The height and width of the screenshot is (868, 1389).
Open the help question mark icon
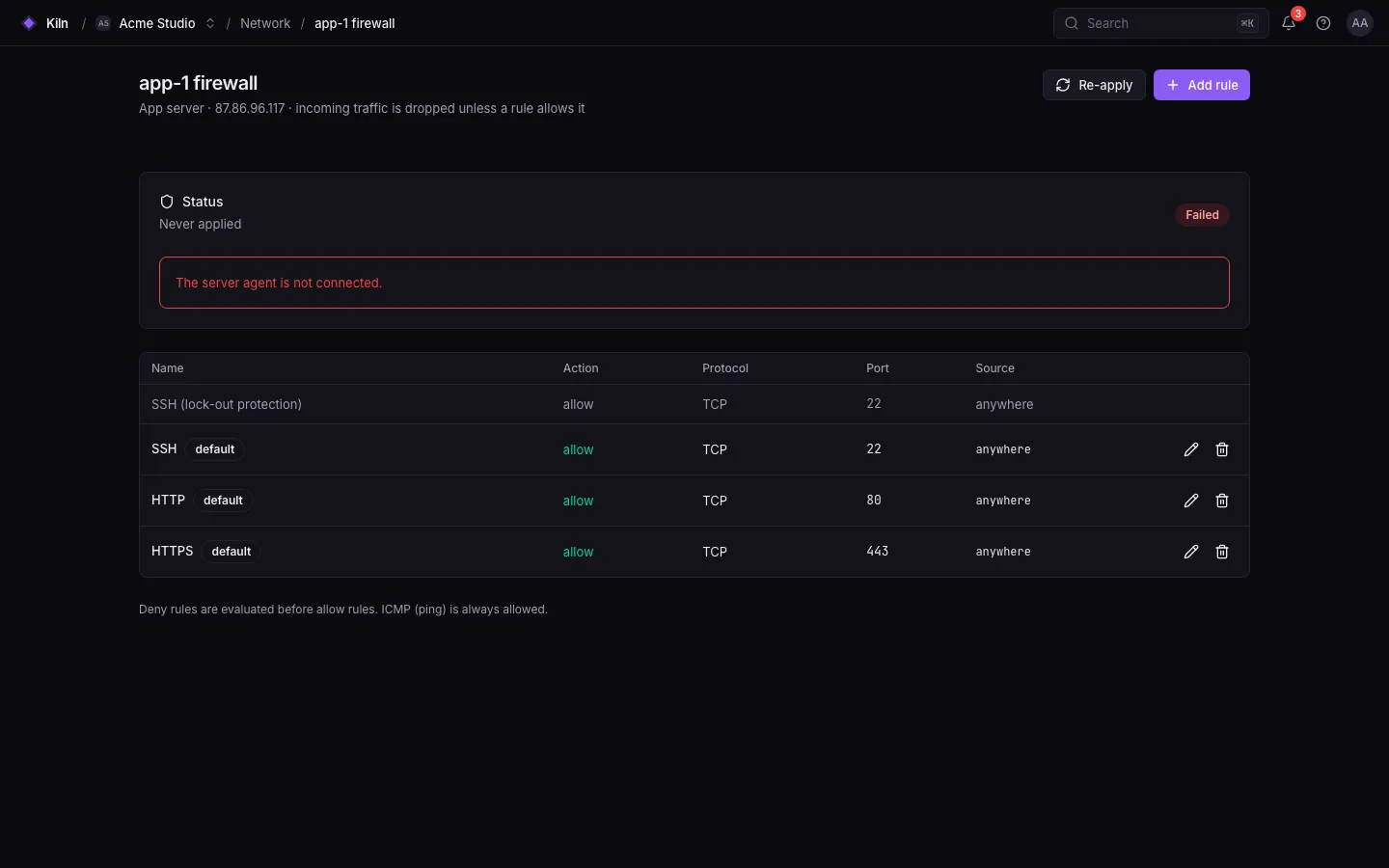click(x=1323, y=23)
